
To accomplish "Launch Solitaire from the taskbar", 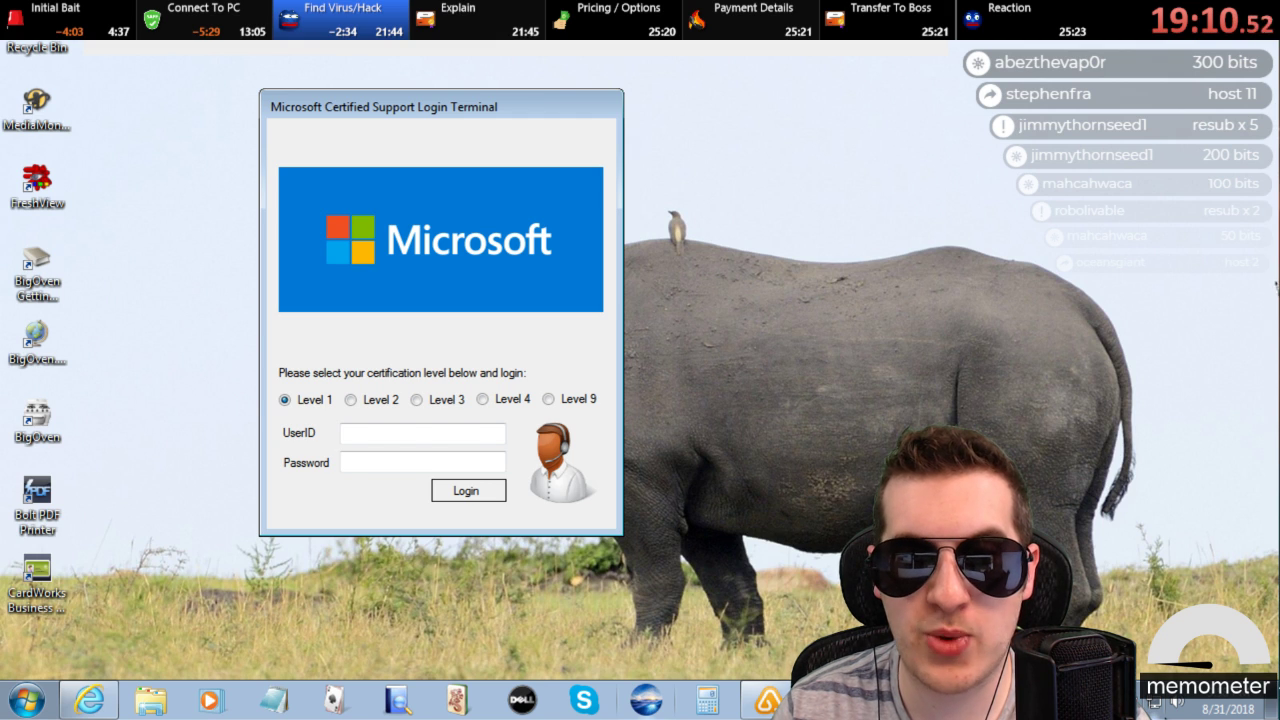I will click(x=335, y=700).
